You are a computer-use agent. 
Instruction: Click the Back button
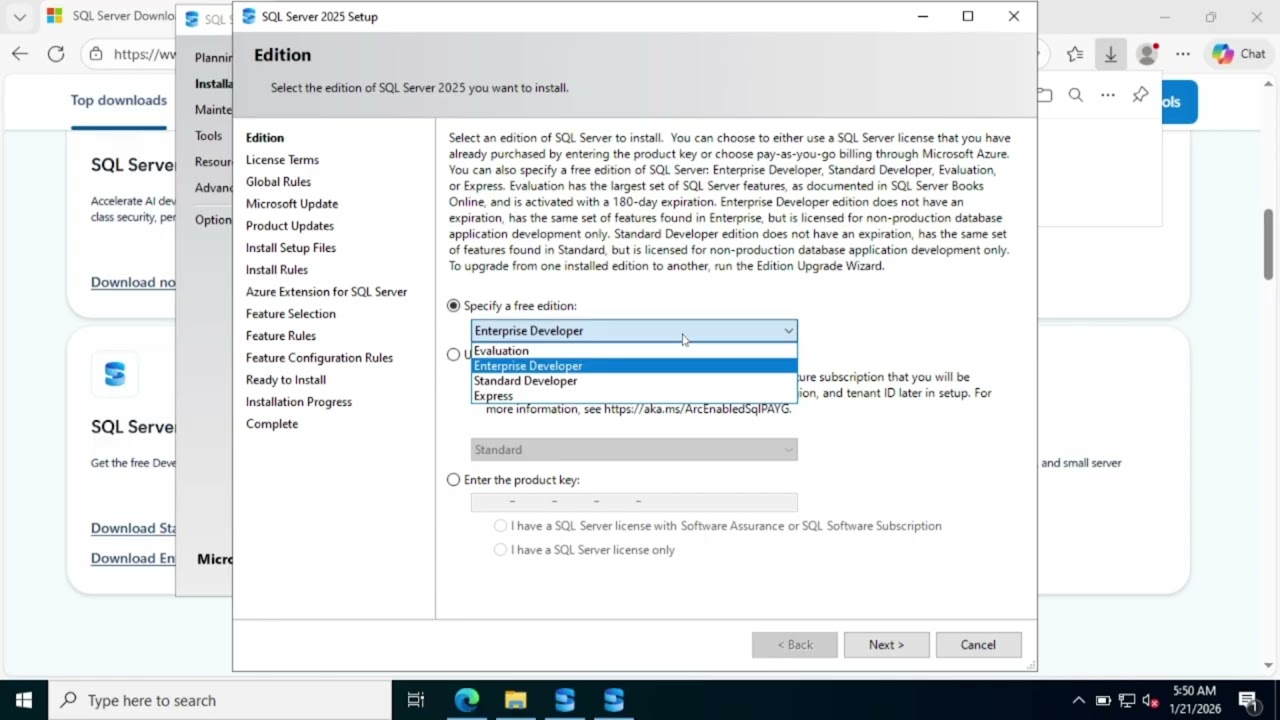point(795,645)
